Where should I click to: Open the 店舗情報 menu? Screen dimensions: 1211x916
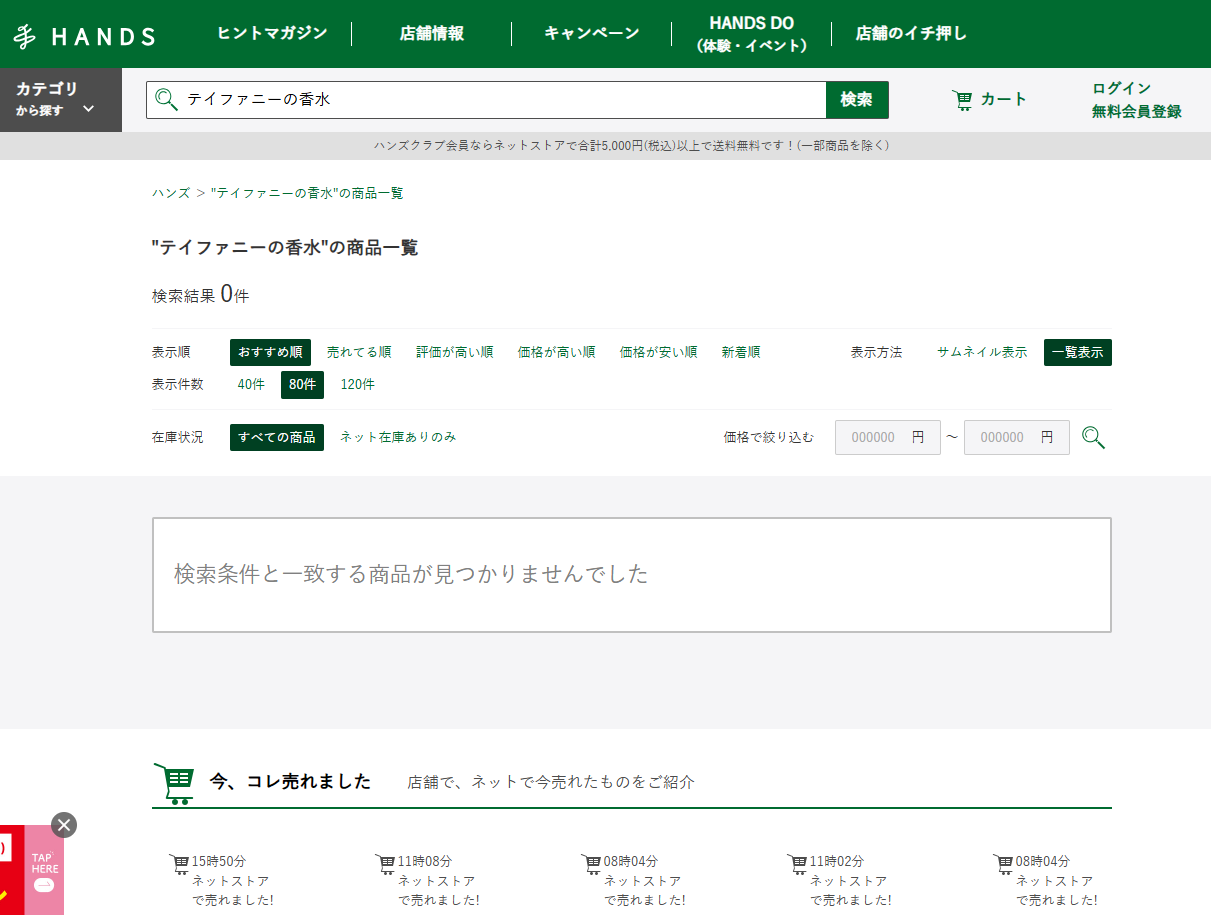point(432,33)
